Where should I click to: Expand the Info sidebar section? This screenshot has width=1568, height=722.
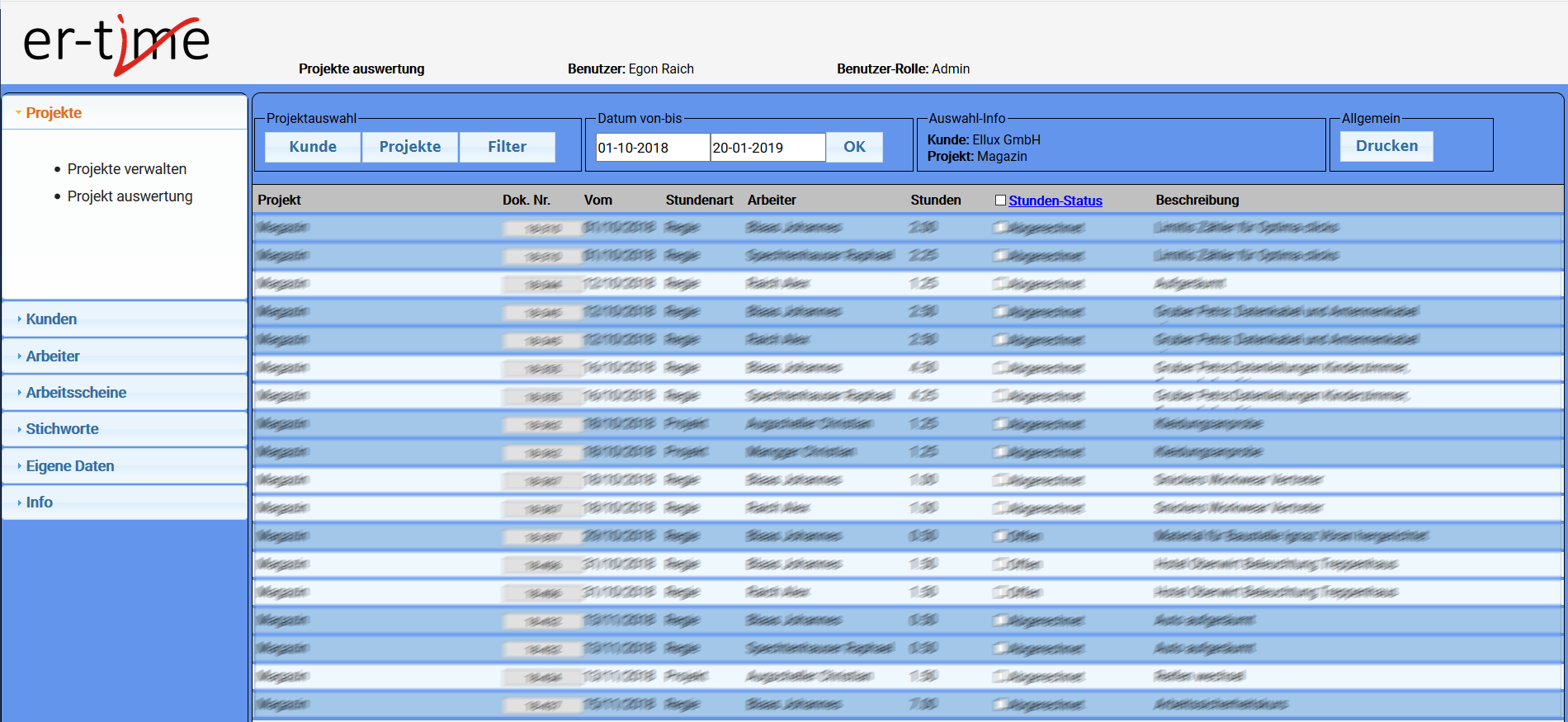tap(39, 503)
